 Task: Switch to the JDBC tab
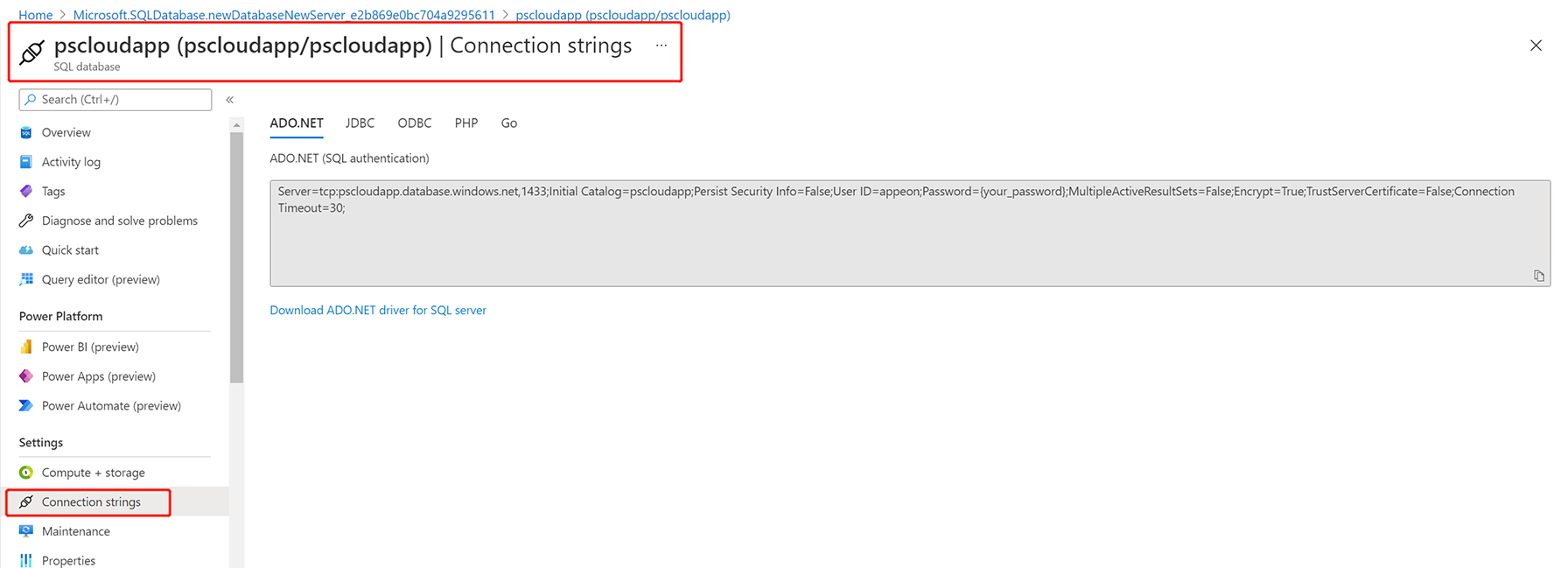click(360, 123)
